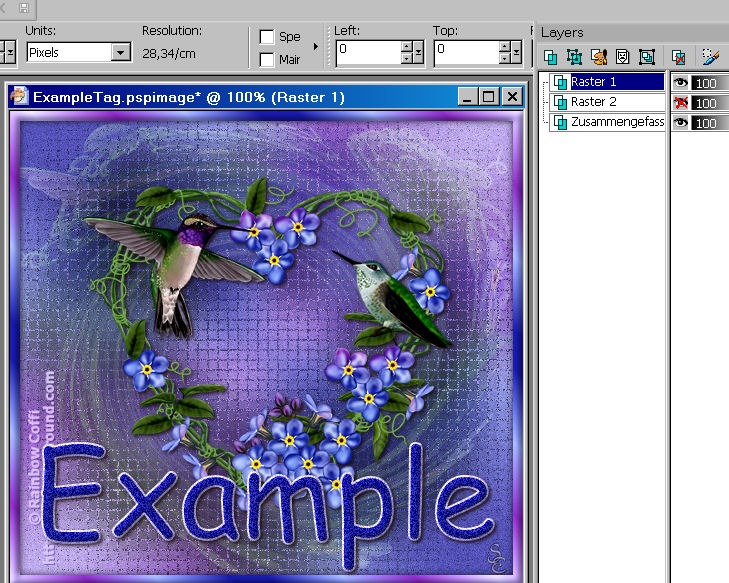Open the Left value slider dropdown
Image resolution: width=729 pixels, height=583 pixels.
click(x=418, y=52)
